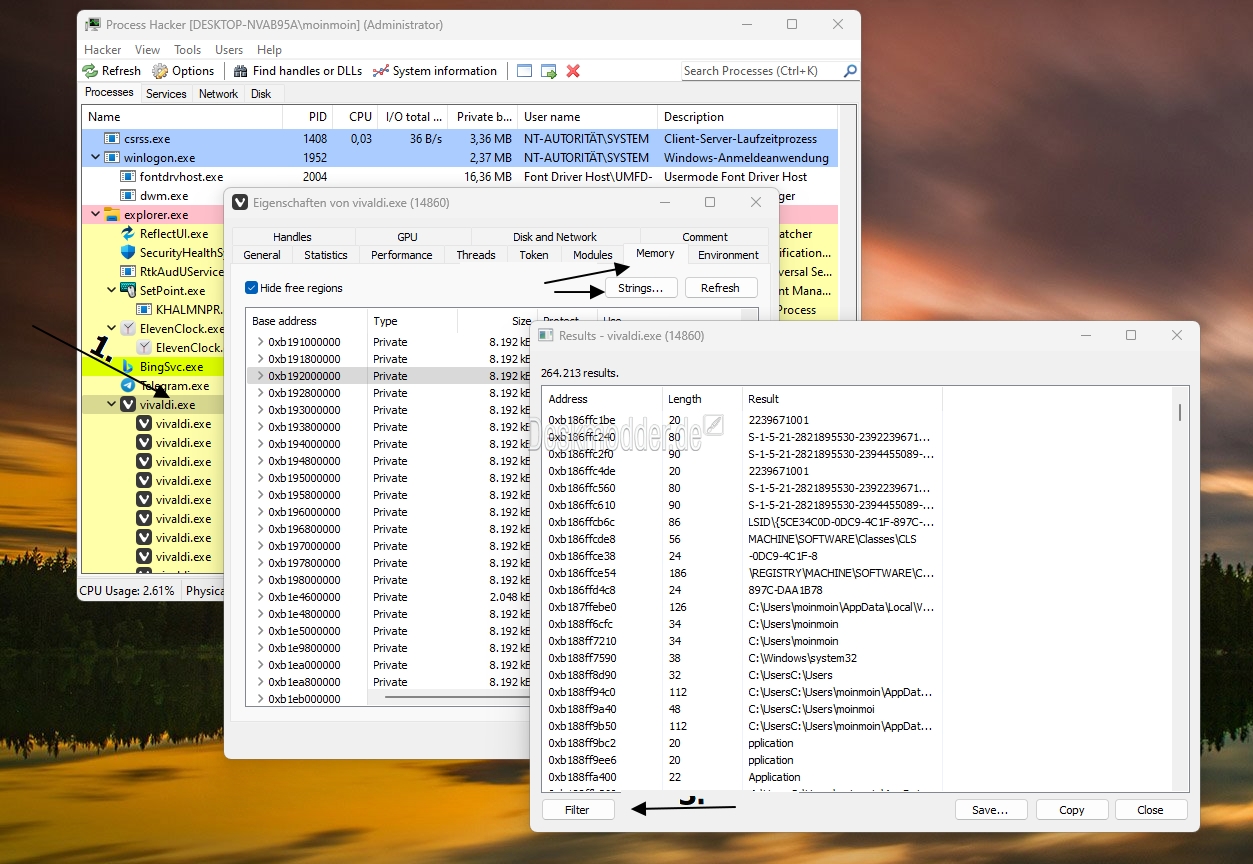This screenshot has height=864, width=1253.
Task: Click the Telegram.exe process icon
Action: click(128, 386)
